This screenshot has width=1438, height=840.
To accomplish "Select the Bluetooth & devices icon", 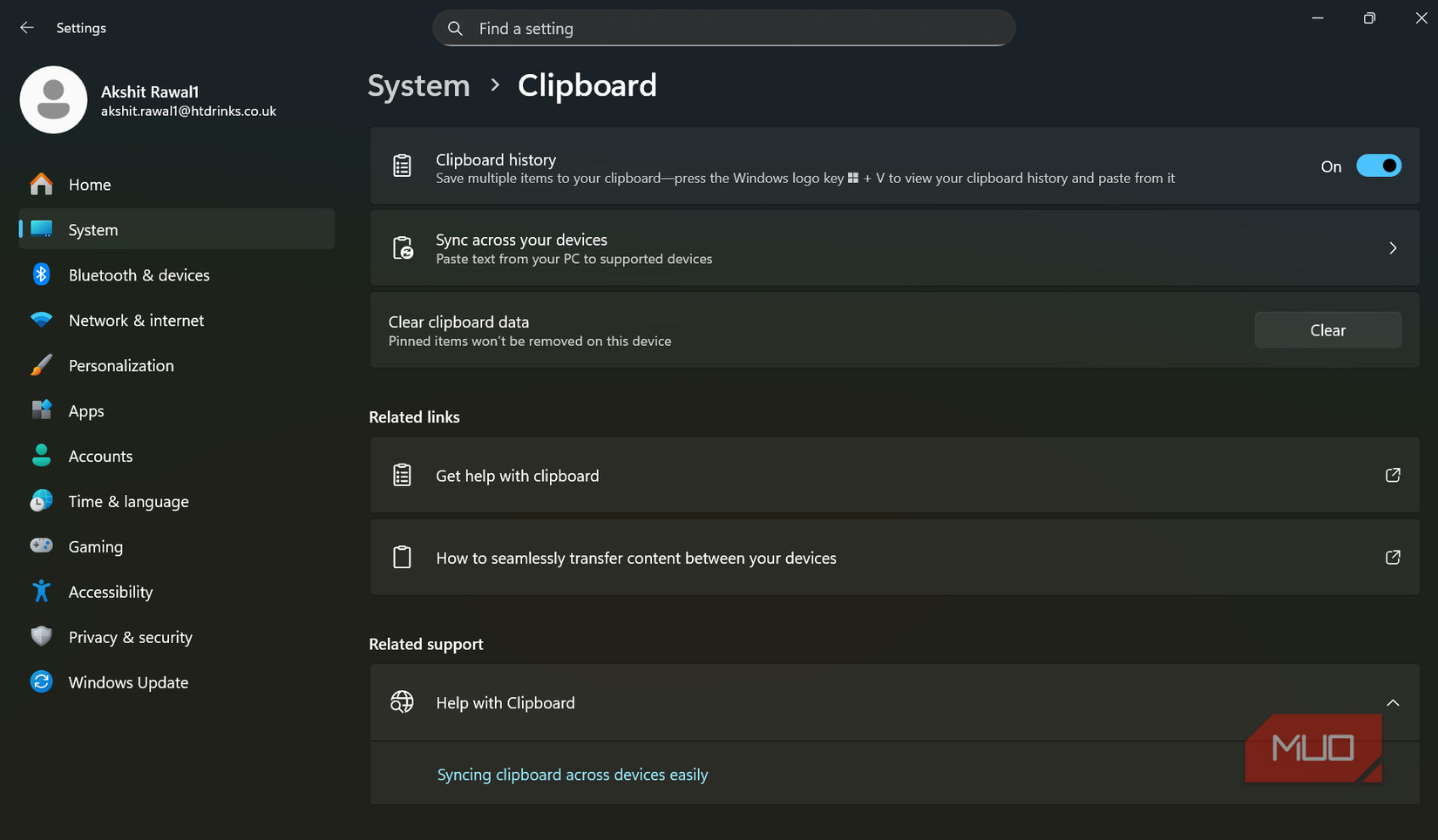I will tap(41, 274).
